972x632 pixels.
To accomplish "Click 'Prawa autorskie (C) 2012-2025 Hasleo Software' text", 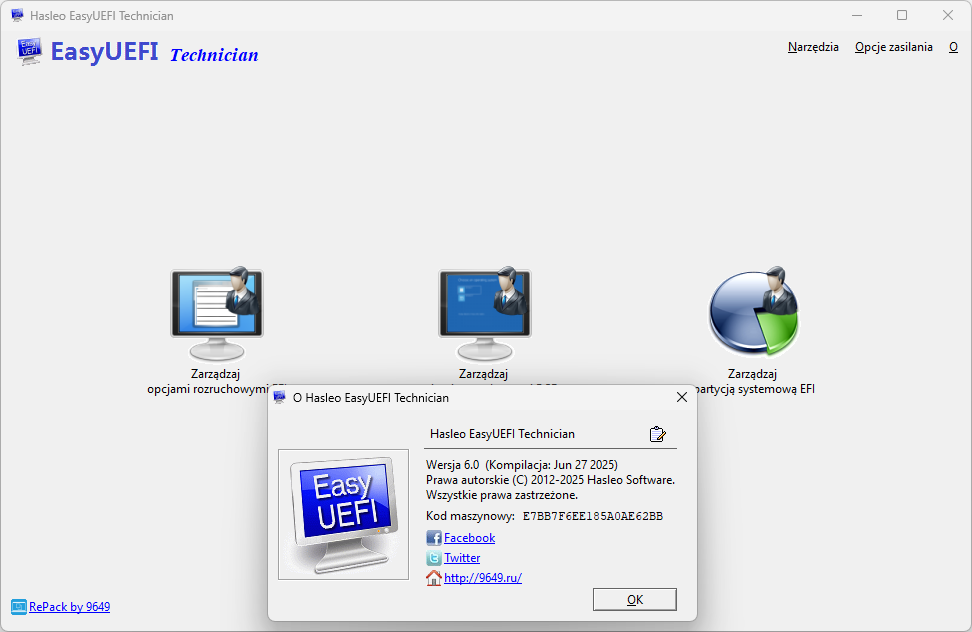I will [x=550, y=480].
